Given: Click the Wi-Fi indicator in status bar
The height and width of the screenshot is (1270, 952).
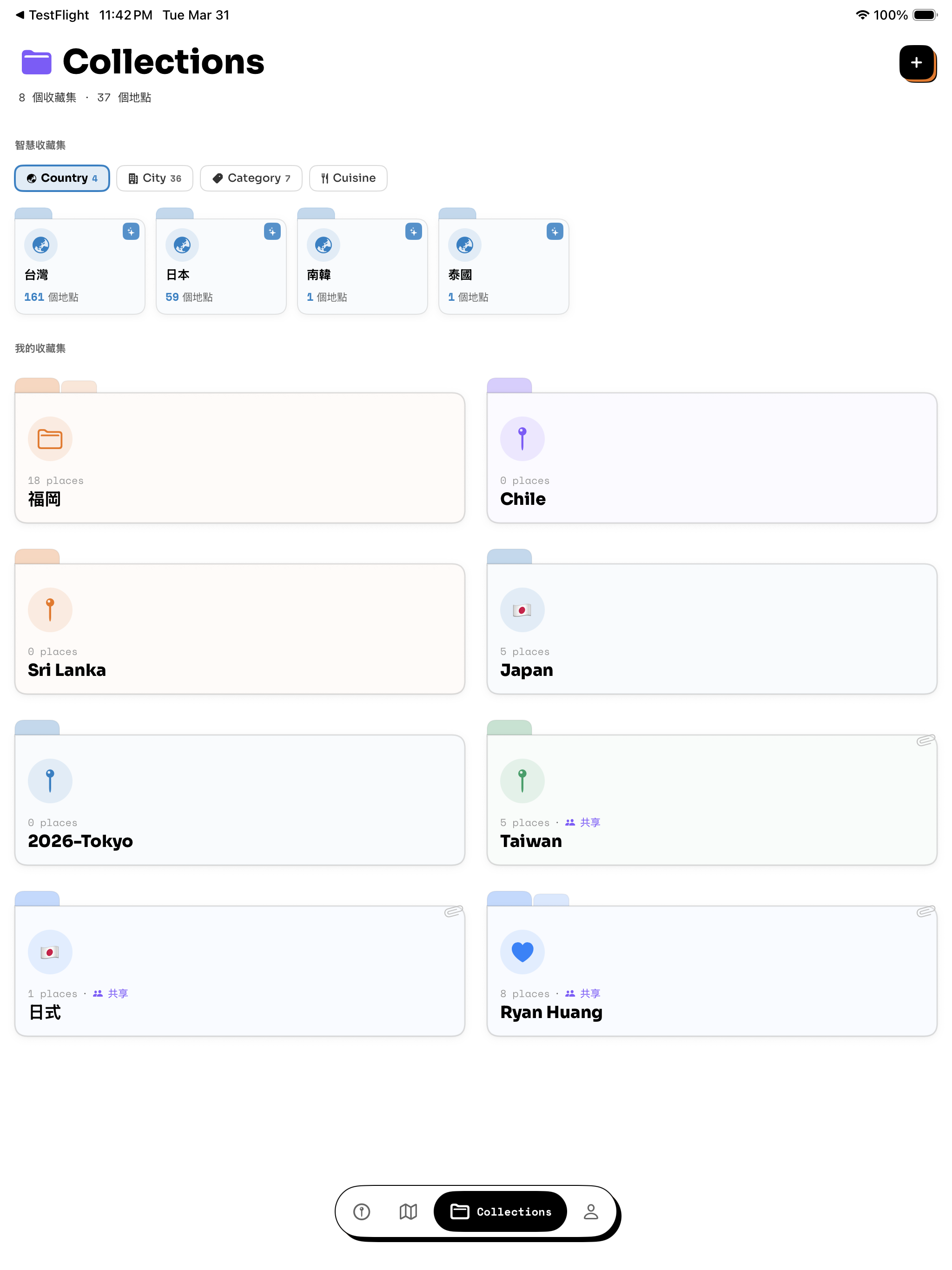Looking at the screenshot, I should click(862, 15).
